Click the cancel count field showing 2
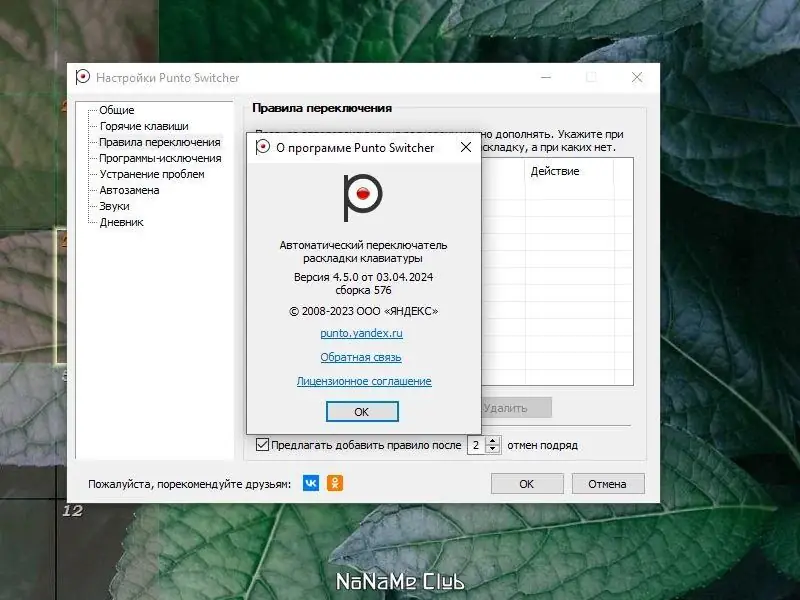Screen dimensions: 800x600 [x=478, y=445]
